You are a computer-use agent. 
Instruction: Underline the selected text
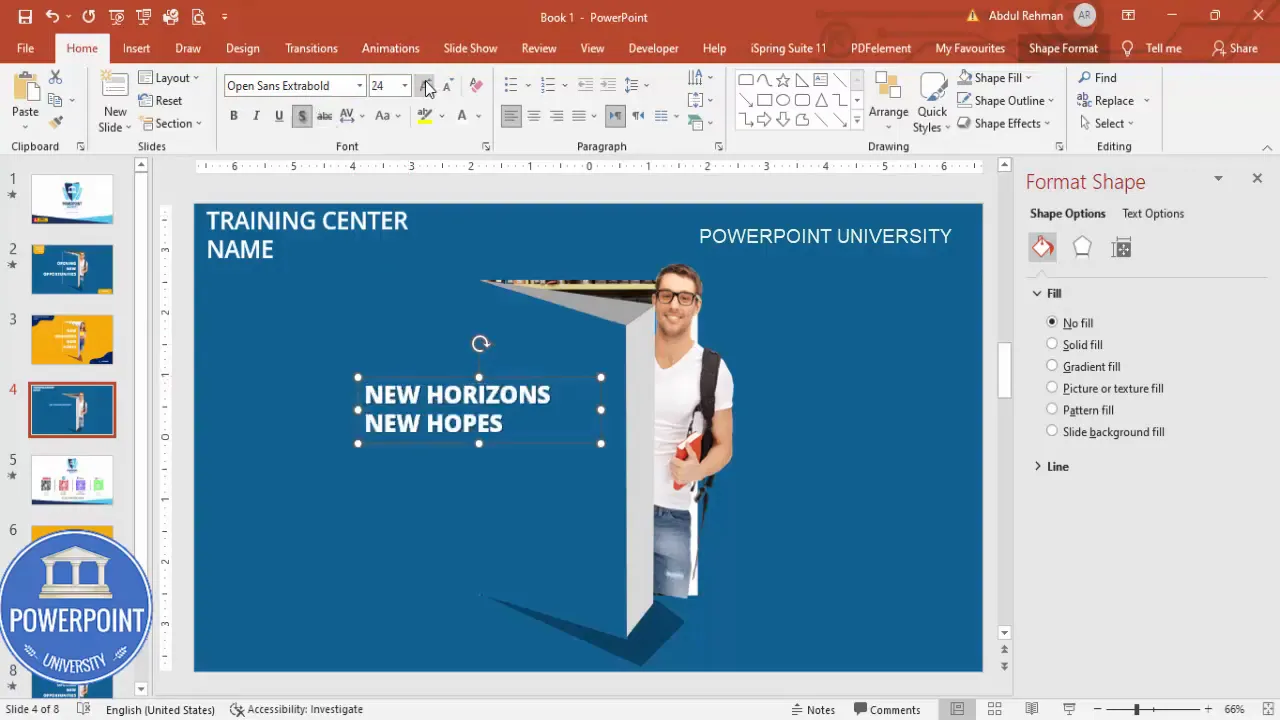click(x=279, y=116)
